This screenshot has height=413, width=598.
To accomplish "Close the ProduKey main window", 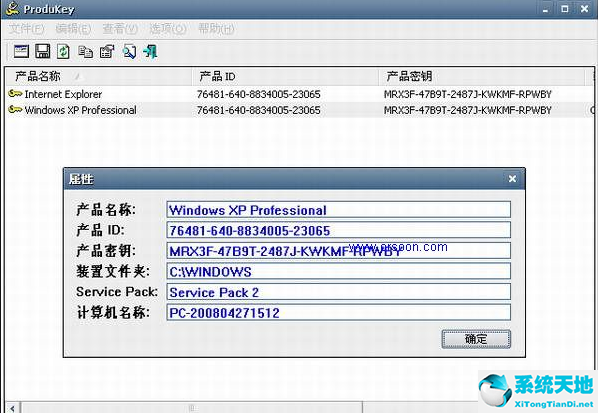I will (x=584, y=9).
